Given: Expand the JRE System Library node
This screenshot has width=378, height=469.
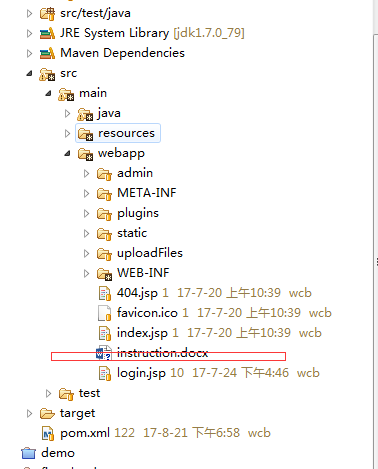Looking at the screenshot, I should point(29,33).
